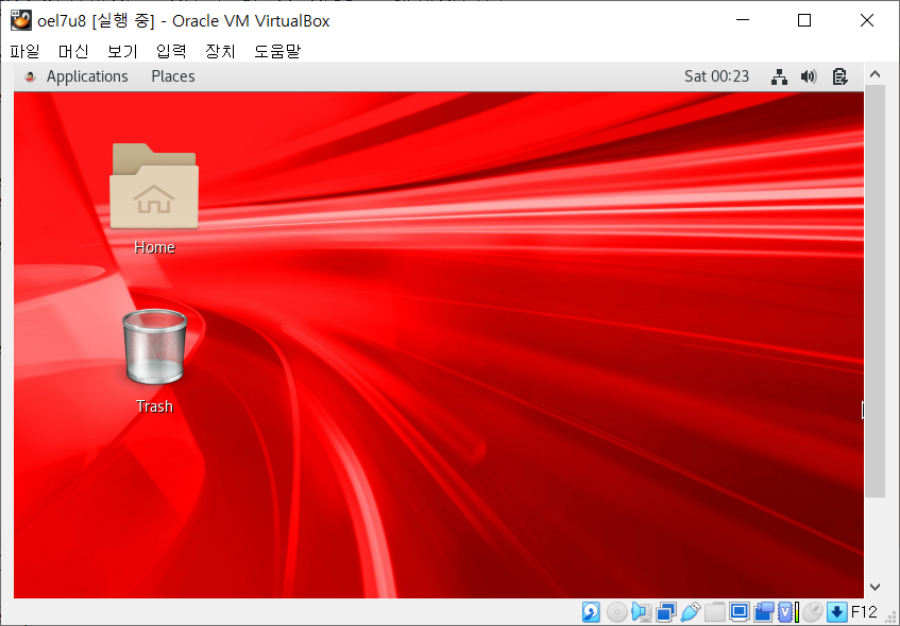This screenshot has width=900, height=626.
Task: Click the optical disc status icon
Action: click(617, 612)
